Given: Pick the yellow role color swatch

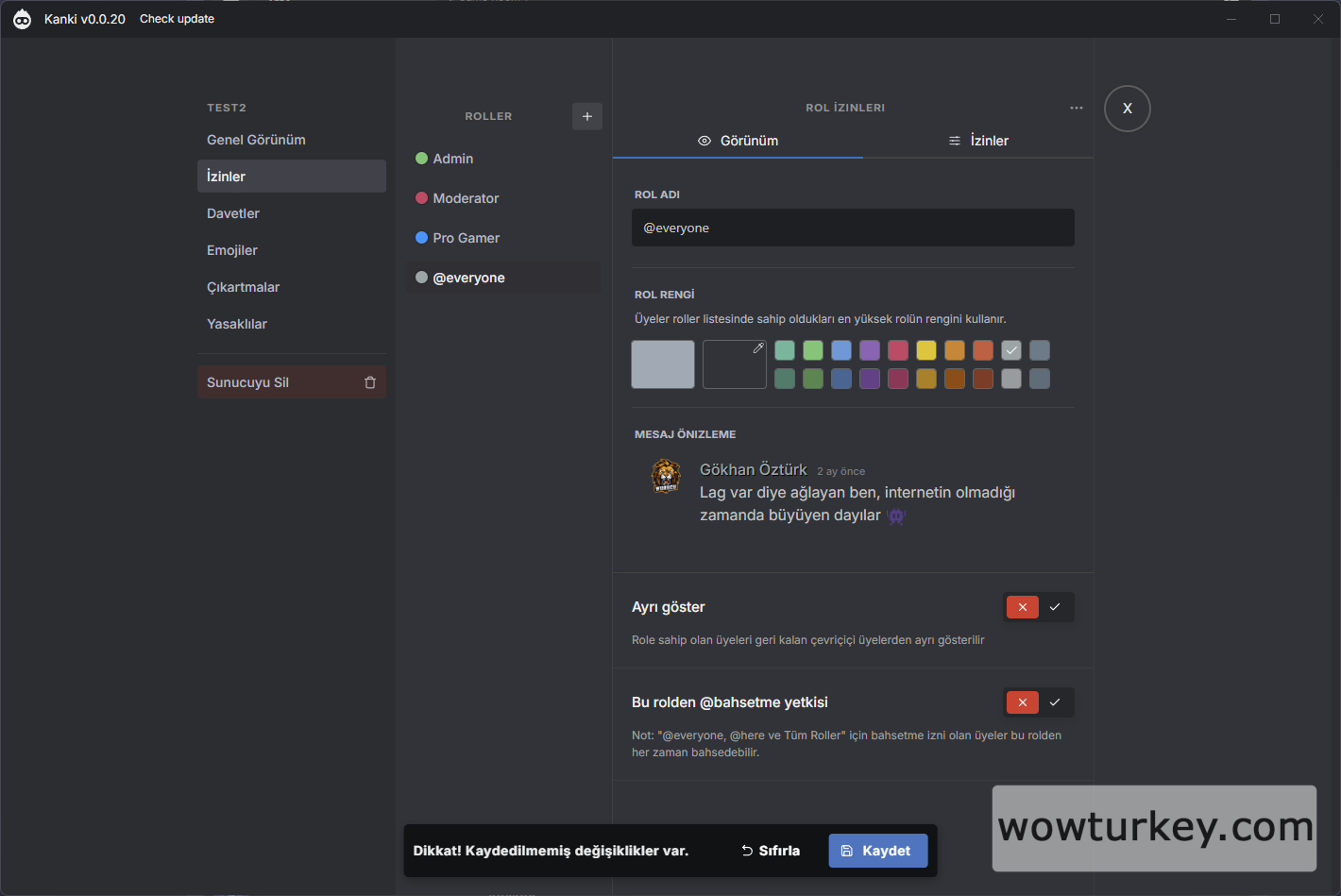Looking at the screenshot, I should click(926, 350).
